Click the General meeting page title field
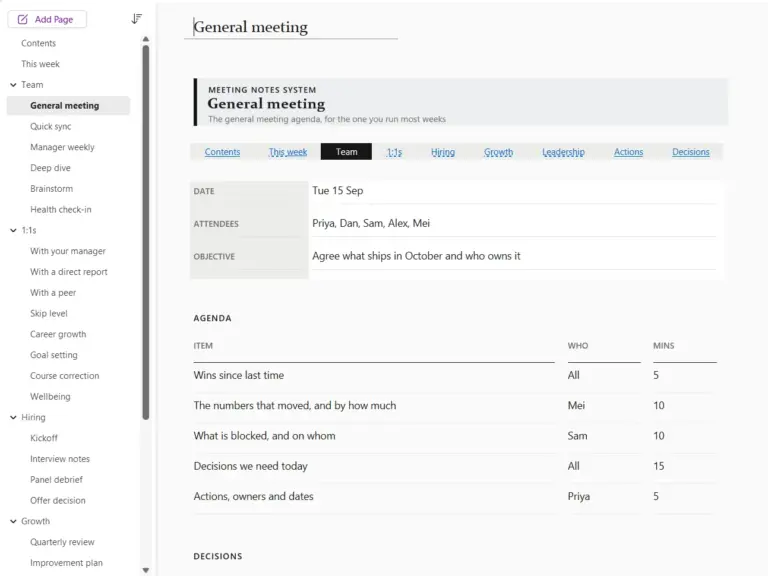768x576 pixels. pos(291,27)
